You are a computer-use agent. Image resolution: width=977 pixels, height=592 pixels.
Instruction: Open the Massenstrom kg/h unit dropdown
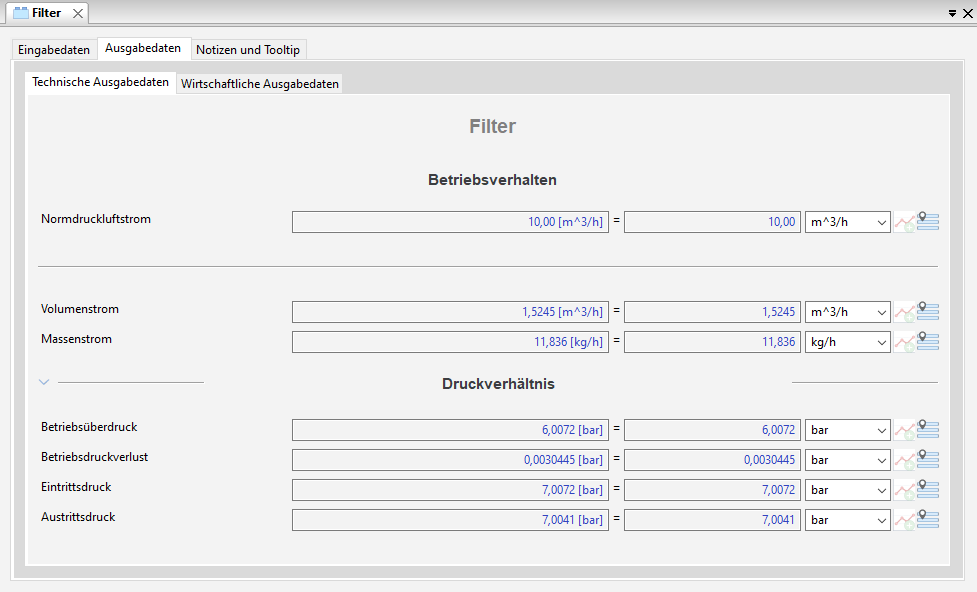847,342
